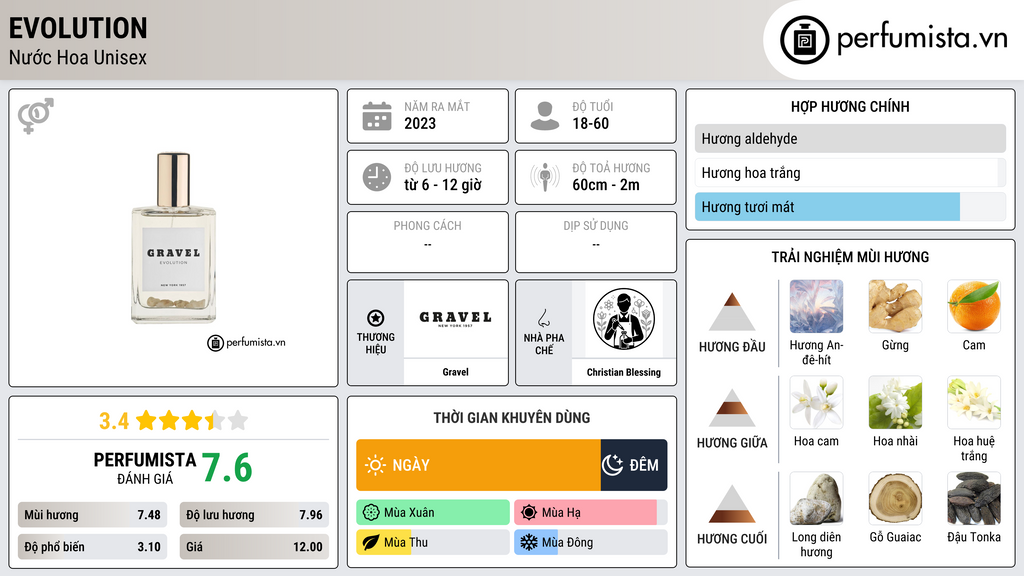Open the Hoa huệ trắng note image
Image resolution: width=1024 pixels, height=576 pixels.
974,402
